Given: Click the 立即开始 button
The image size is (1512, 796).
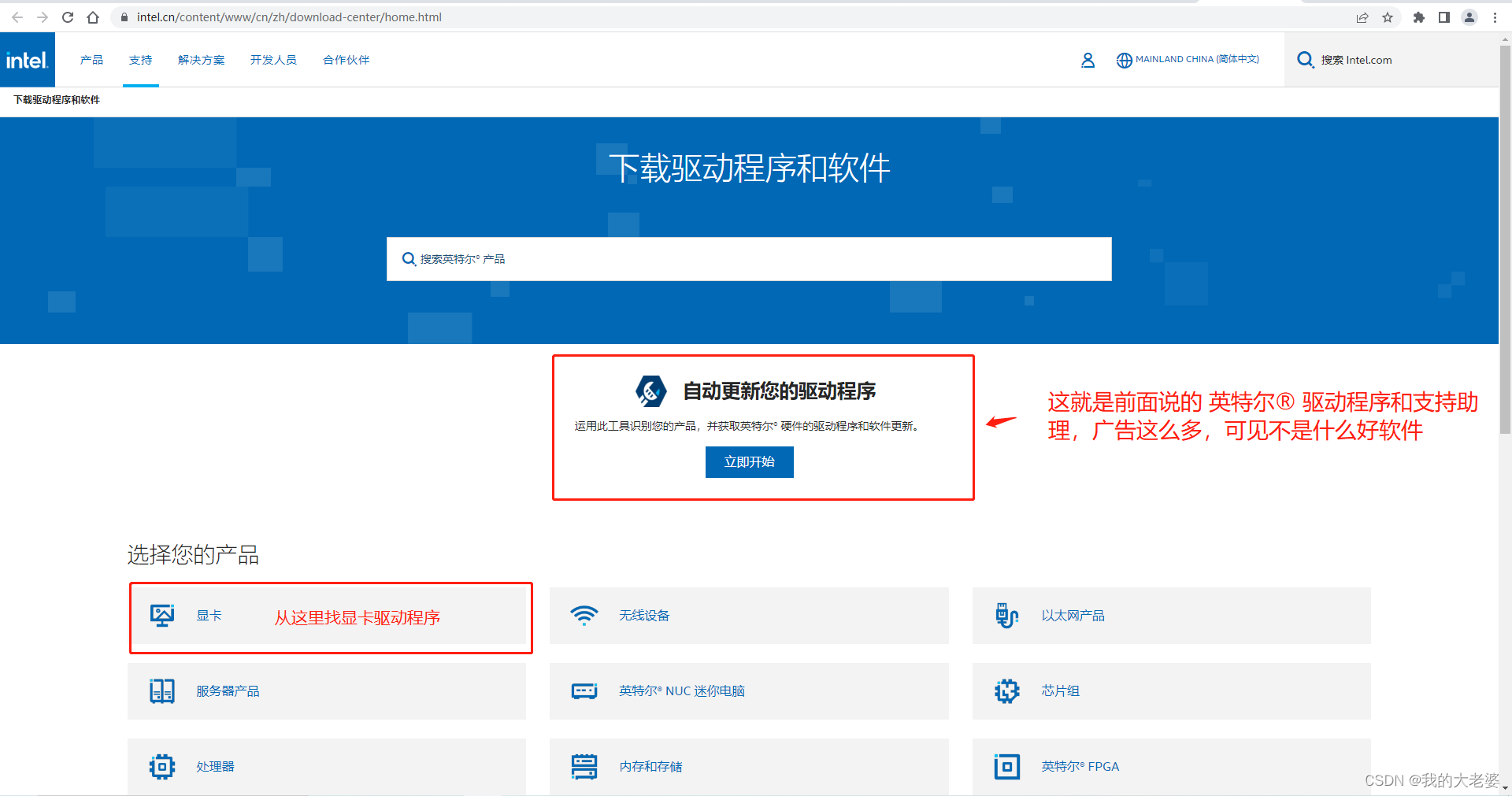Looking at the screenshot, I should [750, 462].
